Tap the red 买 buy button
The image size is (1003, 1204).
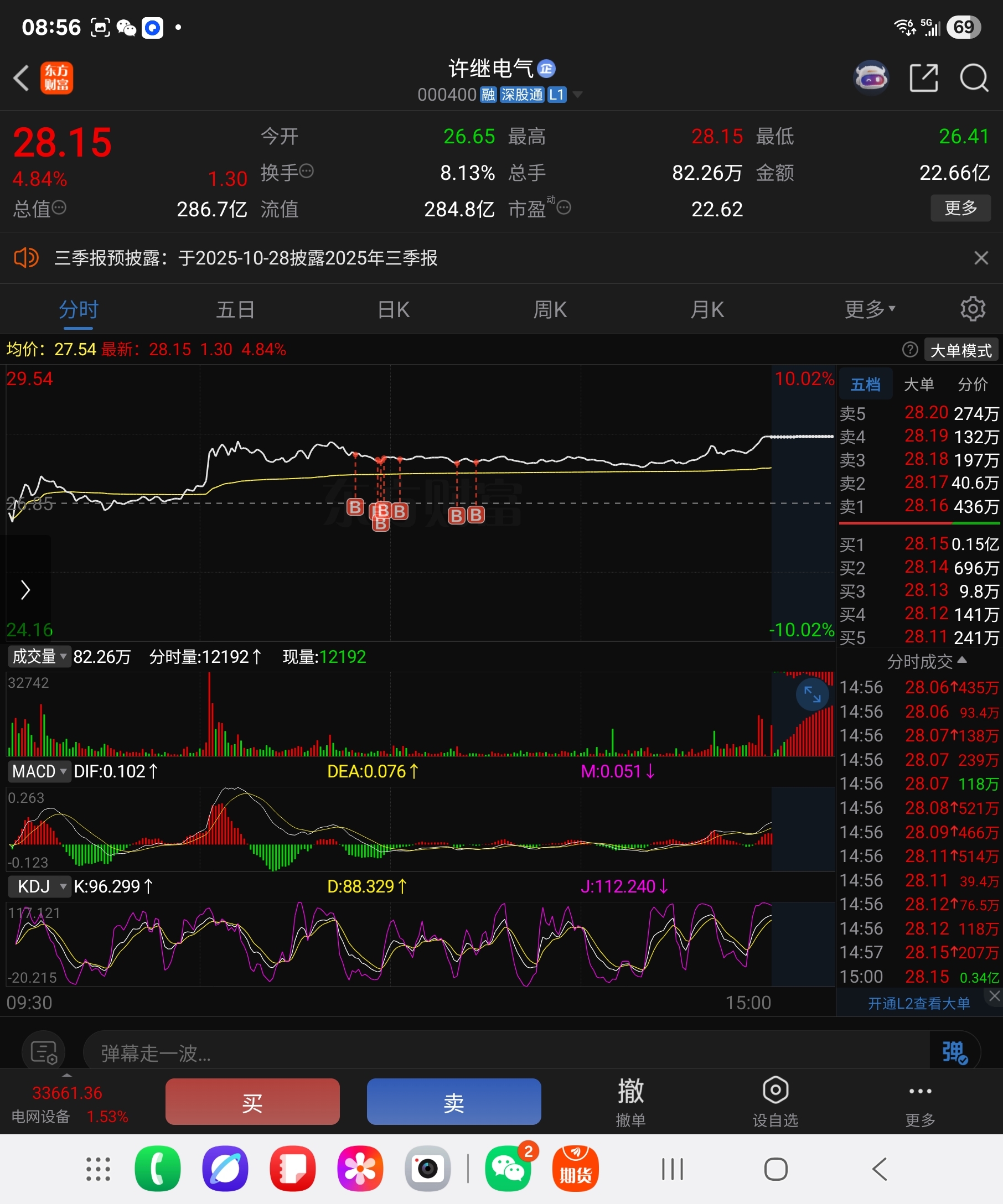(x=252, y=1102)
